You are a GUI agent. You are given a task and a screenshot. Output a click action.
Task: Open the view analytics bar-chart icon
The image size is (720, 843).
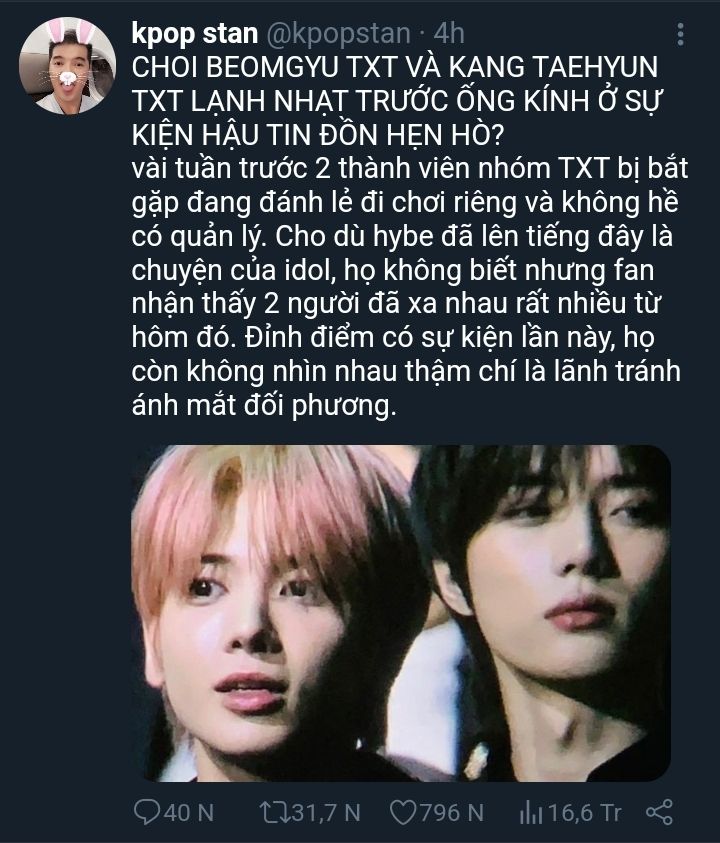531,812
